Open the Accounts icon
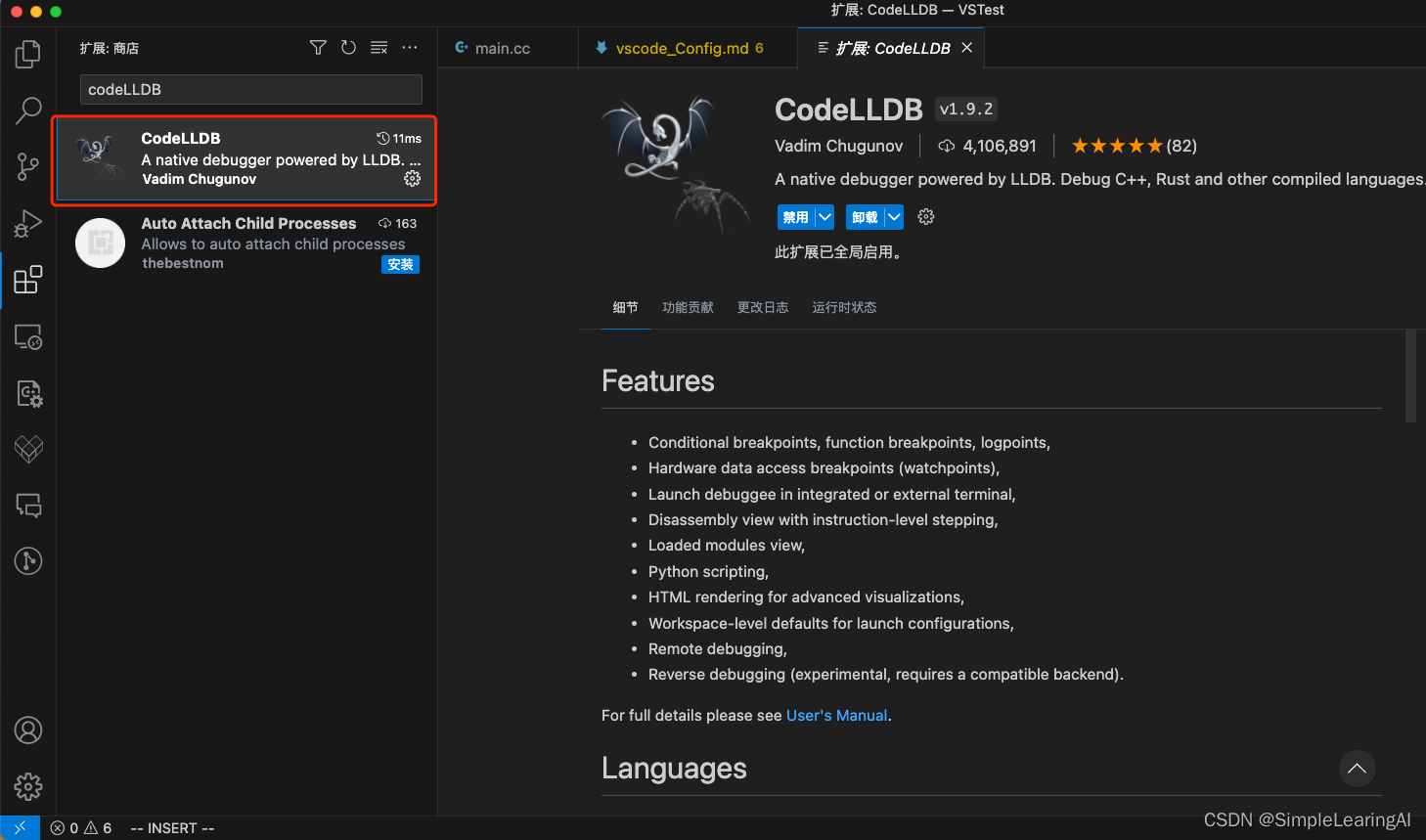This screenshot has width=1426, height=840. [x=28, y=730]
